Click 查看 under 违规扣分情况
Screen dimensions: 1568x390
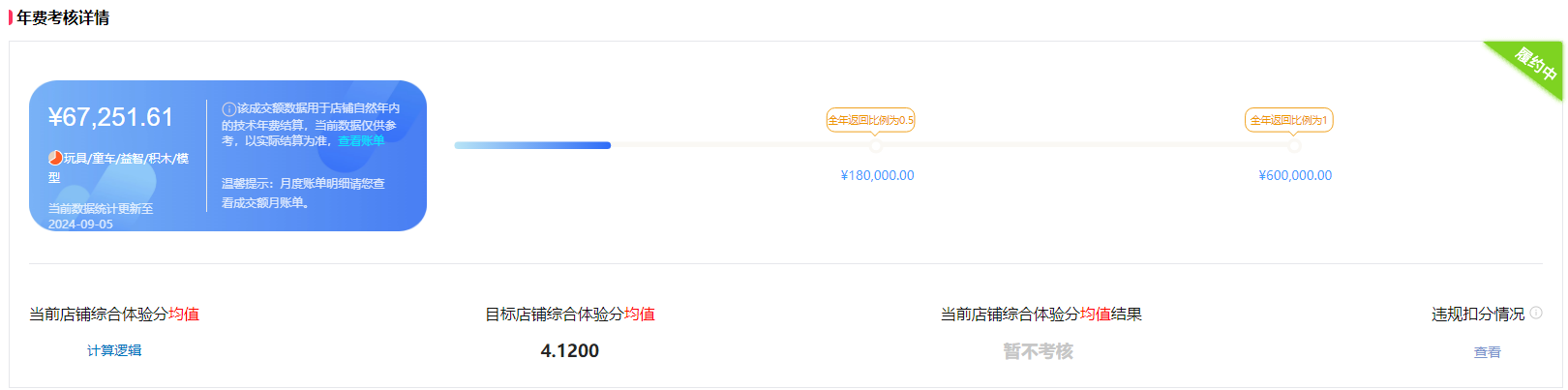pos(1487,352)
